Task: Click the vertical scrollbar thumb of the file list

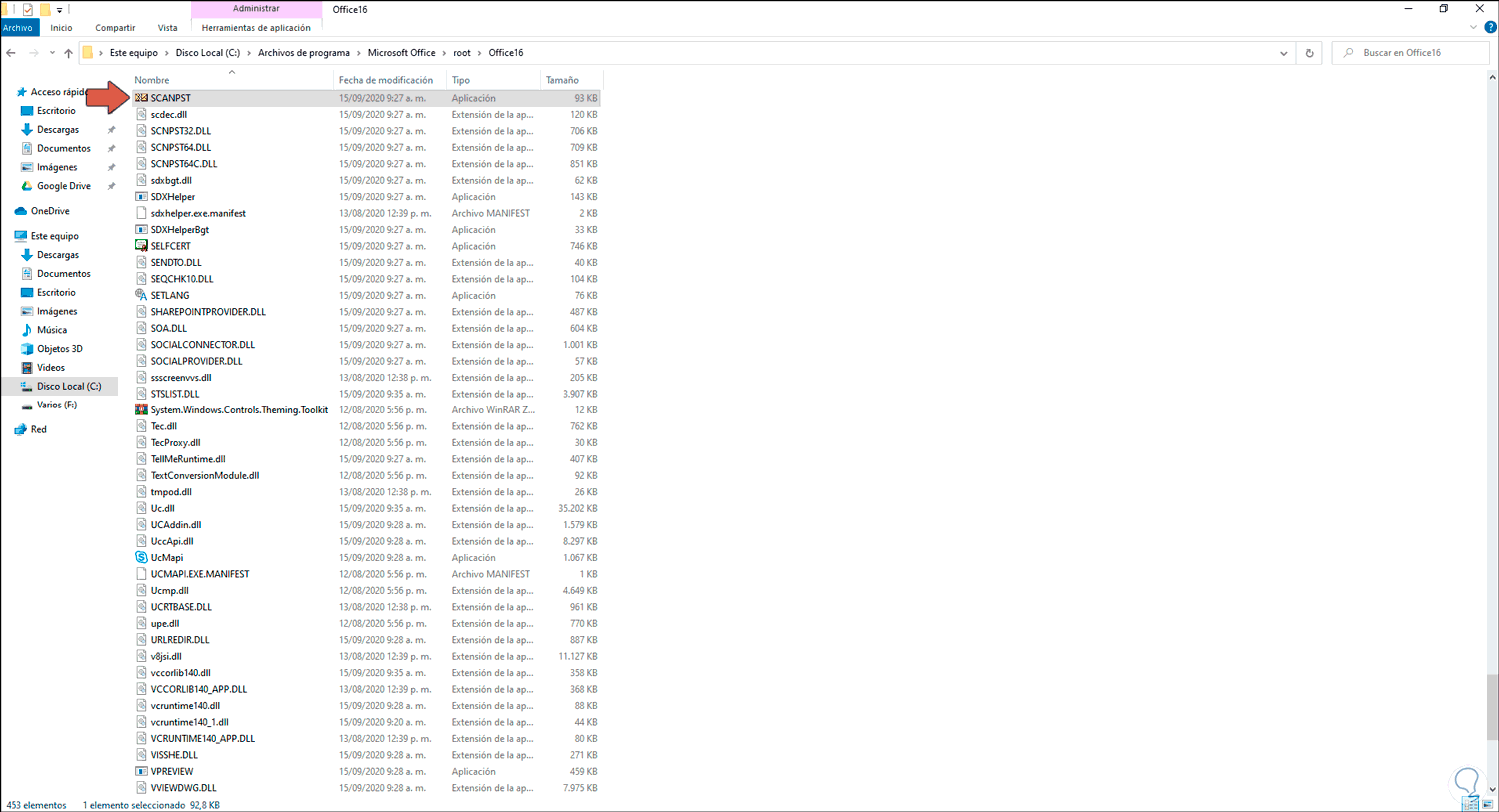Action: click(x=1492, y=707)
